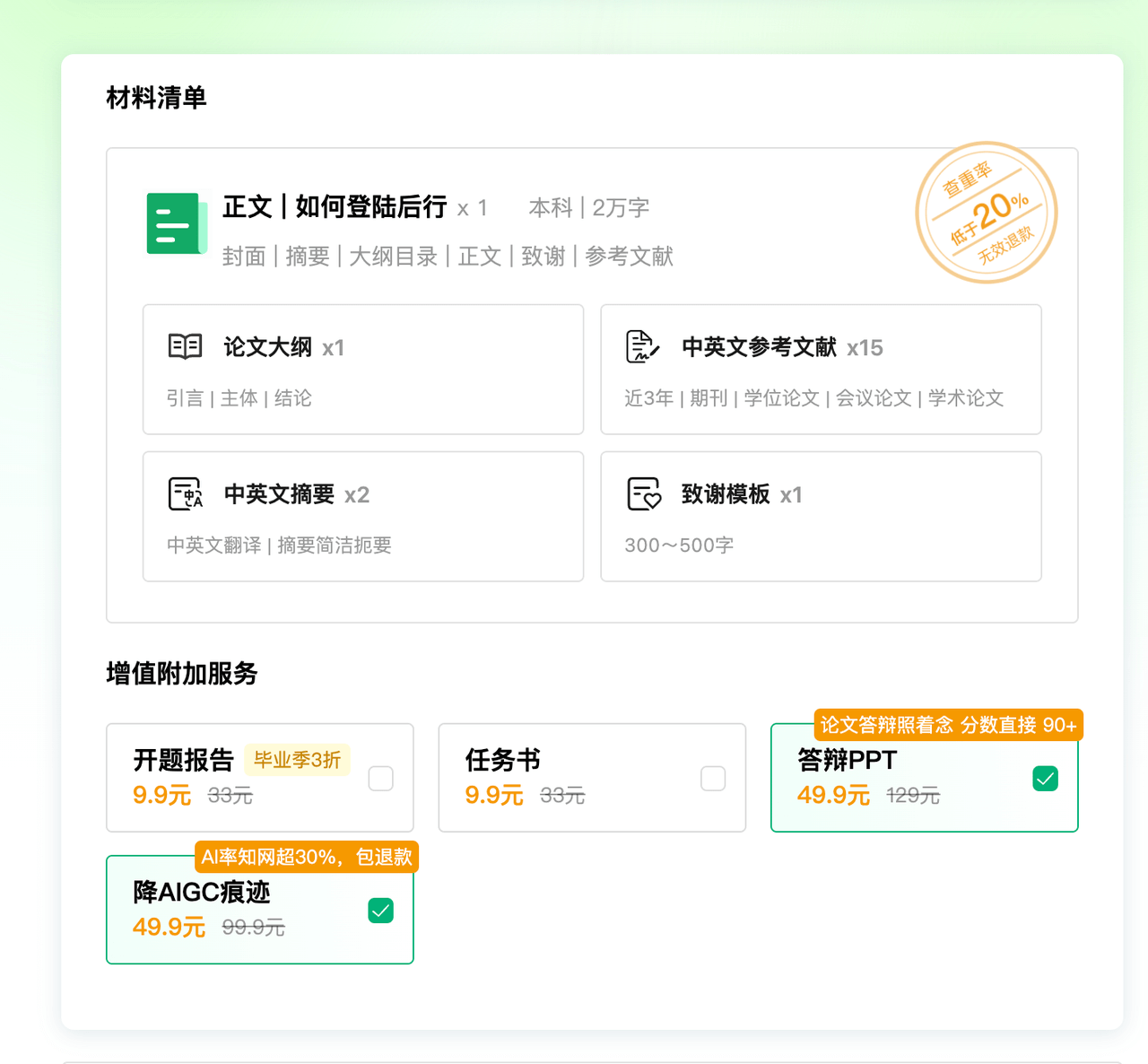This screenshot has height=1064, width=1148.
Task: Enable the 开题报告 checkbox
Action: pos(381,779)
